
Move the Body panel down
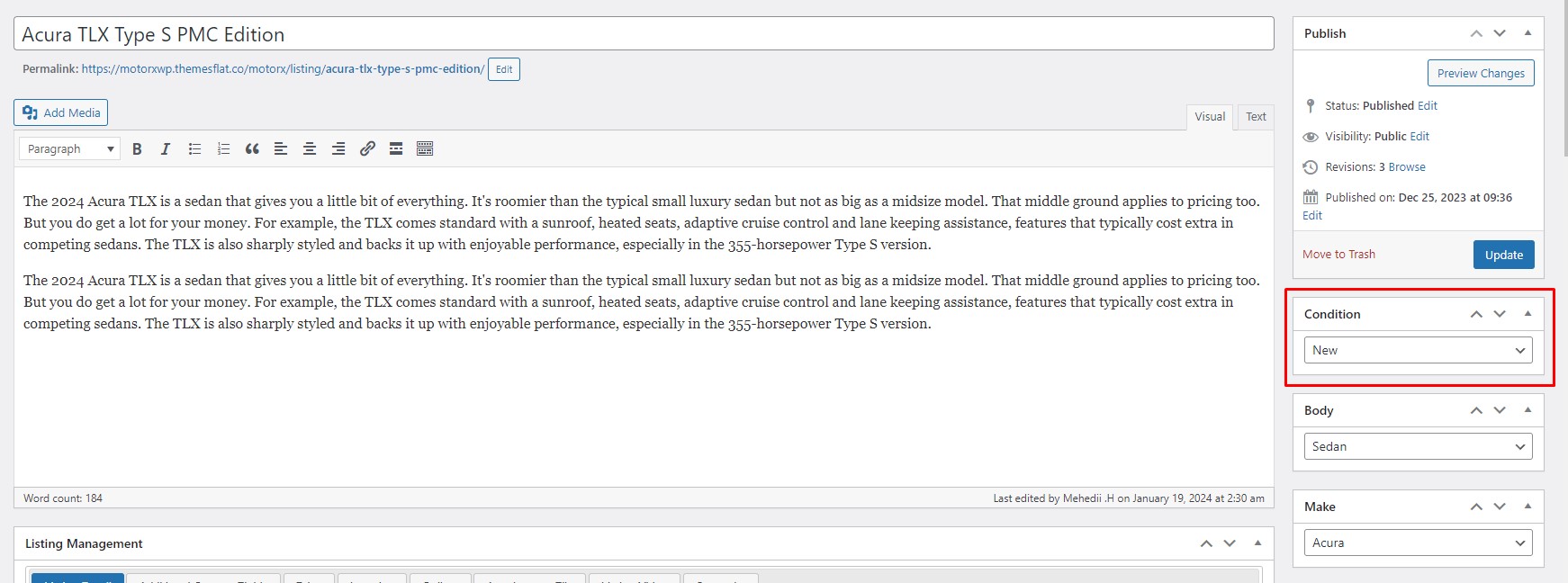point(1500,410)
